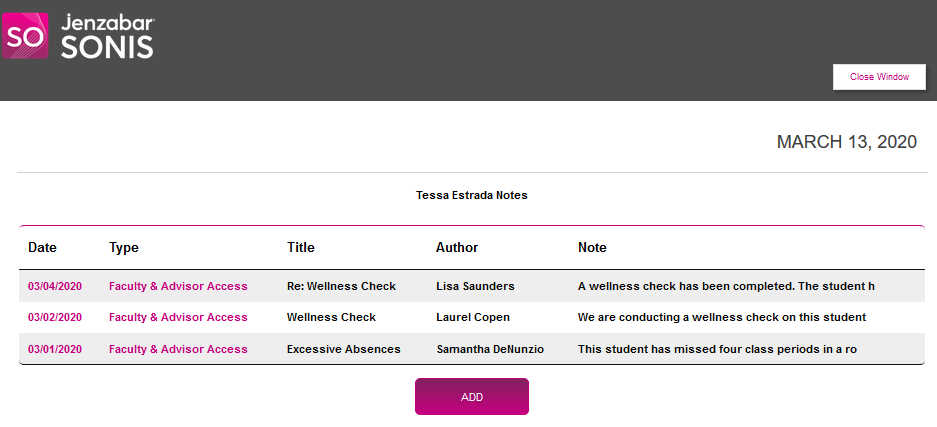Click the ADD button

pos(472,397)
